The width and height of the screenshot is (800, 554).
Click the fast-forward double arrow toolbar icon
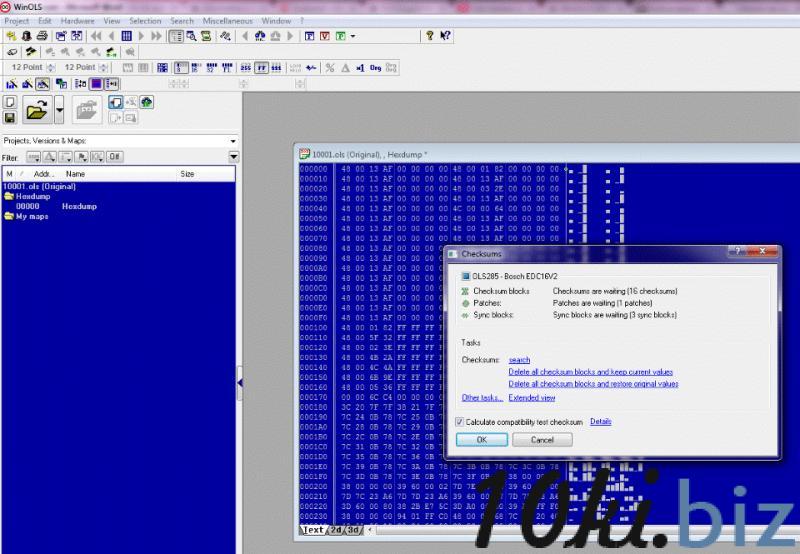(157, 36)
